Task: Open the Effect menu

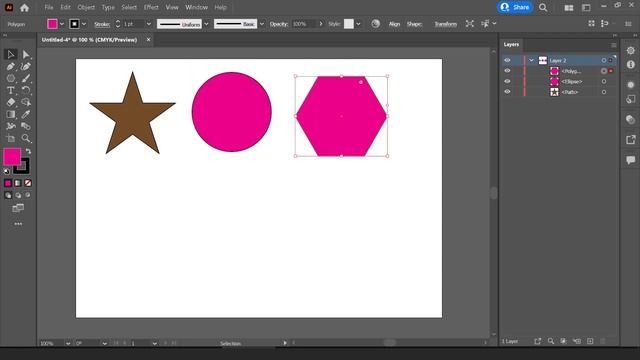Action: tap(151, 7)
